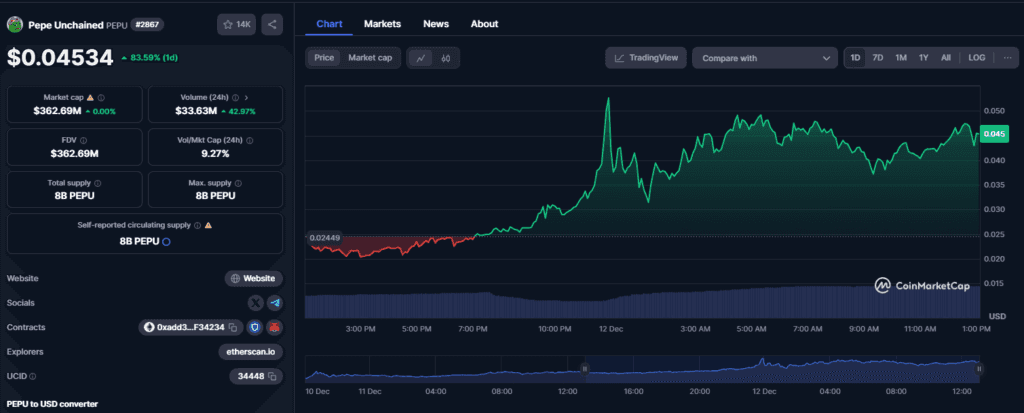Click the Ethereum icon on the contract chip
The height and width of the screenshot is (413, 1024).
pos(148,327)
